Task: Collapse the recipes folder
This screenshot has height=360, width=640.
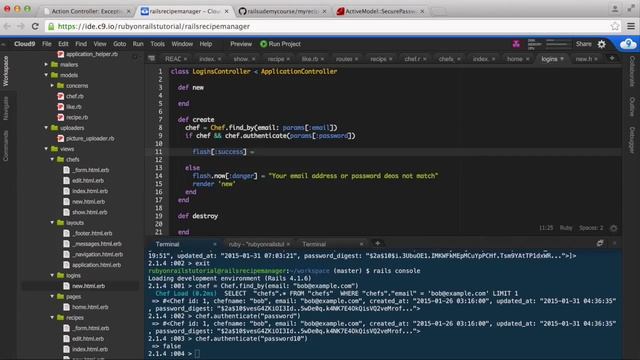Action: click(x=52, y=318)
